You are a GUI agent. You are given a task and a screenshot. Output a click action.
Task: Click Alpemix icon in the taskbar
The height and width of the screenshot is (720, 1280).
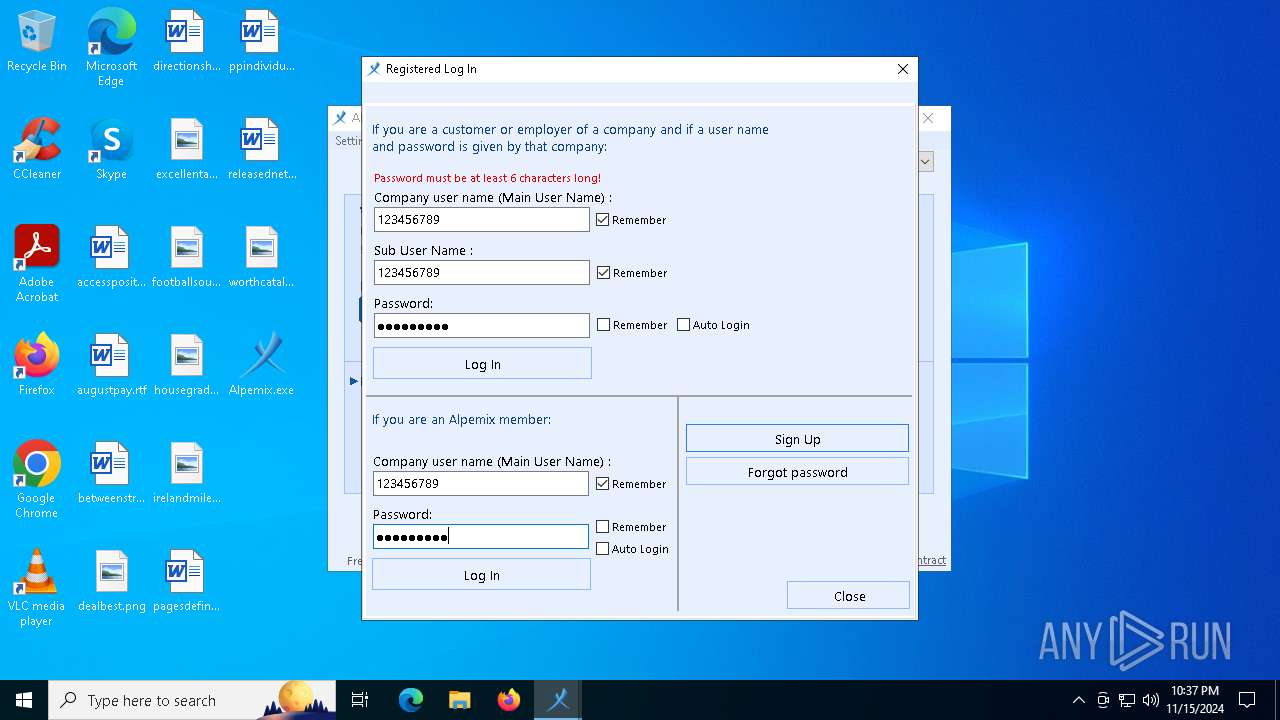coord(558,700)
